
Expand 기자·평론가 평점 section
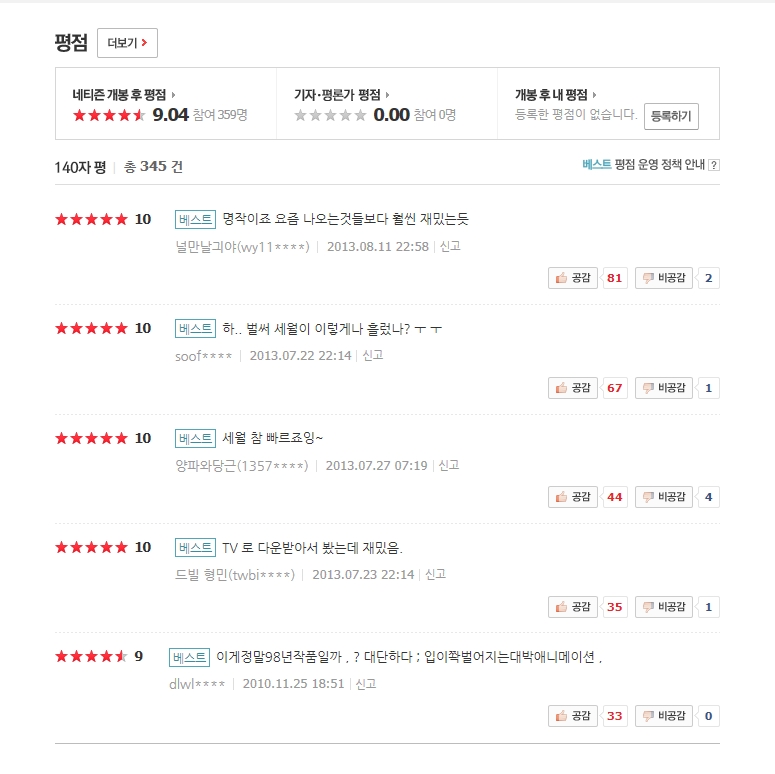(342, 95)
